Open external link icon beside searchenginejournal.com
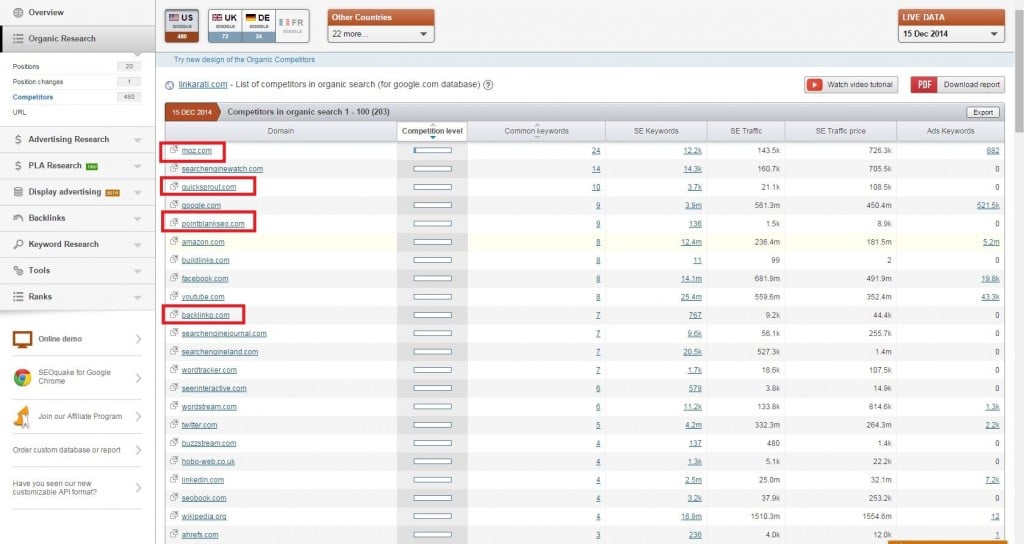 click(174, 333)
